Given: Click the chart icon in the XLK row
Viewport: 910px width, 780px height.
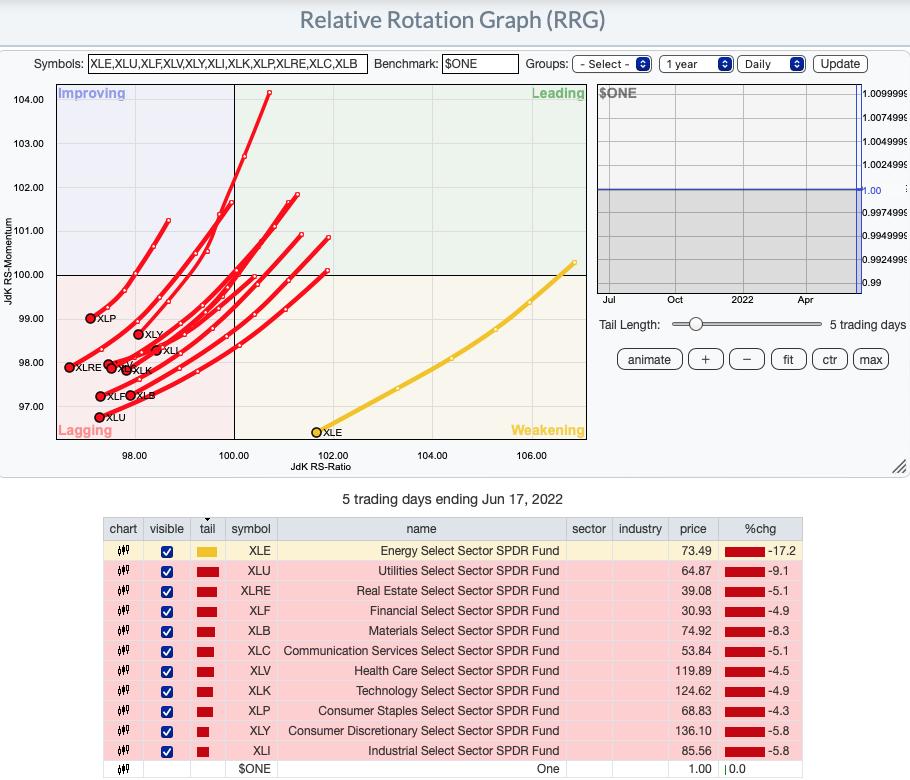Looking at the screenshot, I should click(123, 691).
